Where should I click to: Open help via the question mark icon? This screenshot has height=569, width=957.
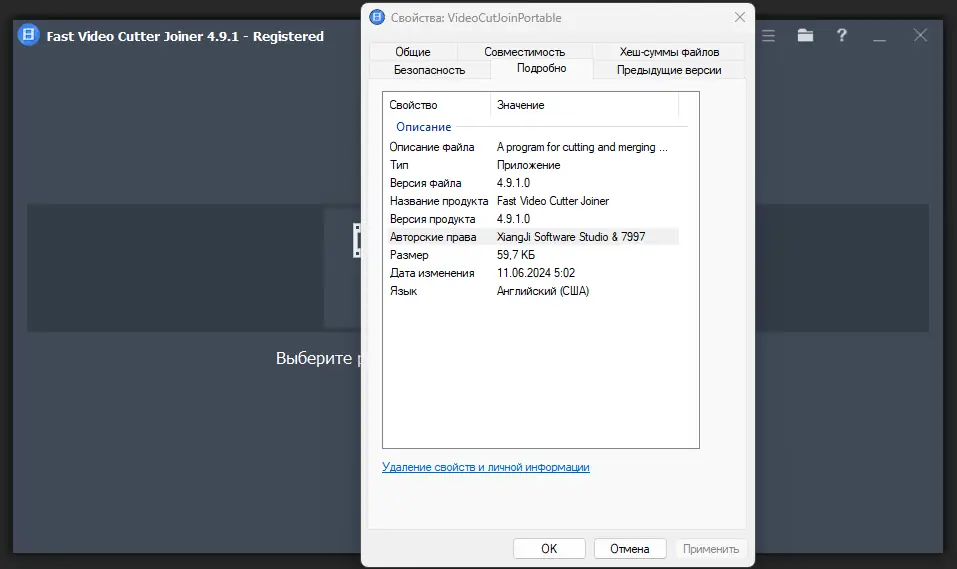pyautogui.click(x=842, y=35)
